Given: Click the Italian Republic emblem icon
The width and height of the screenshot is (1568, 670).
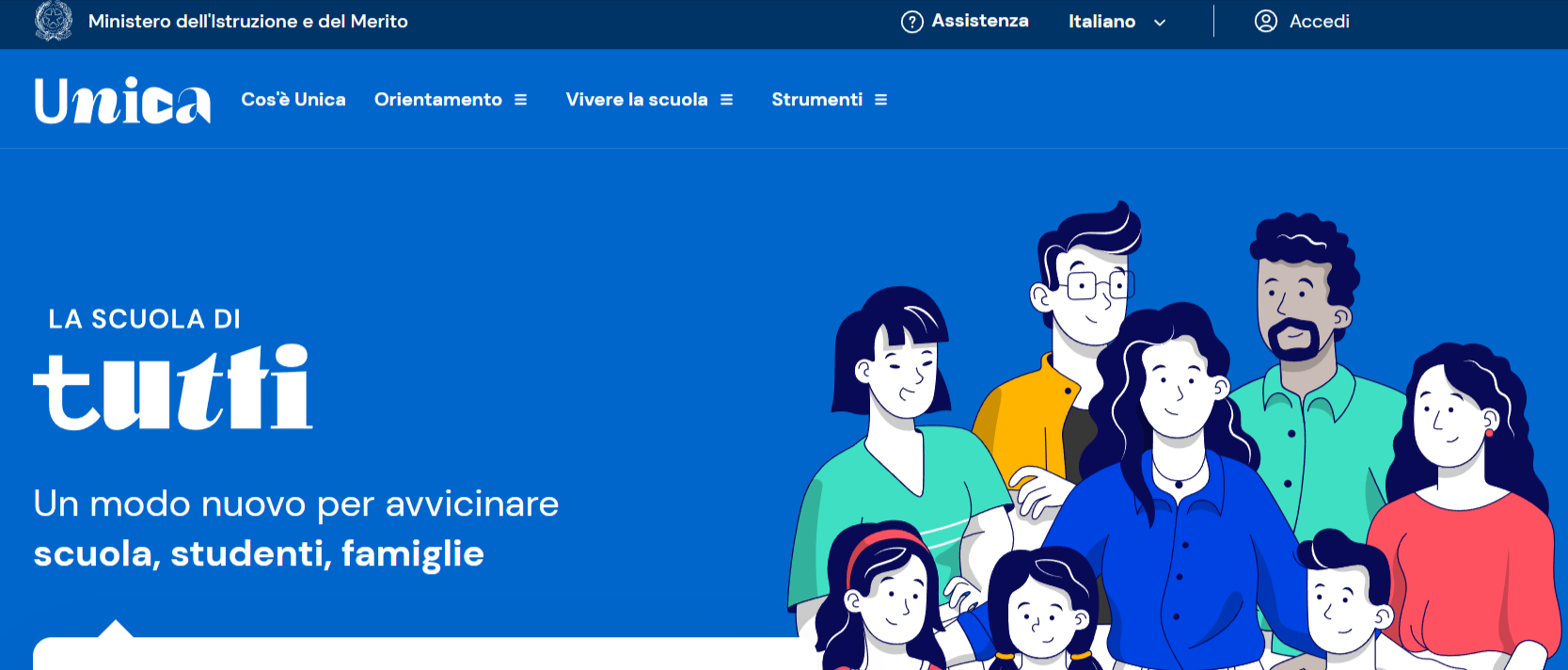Looking at the screenshot, I should point(54,21).
